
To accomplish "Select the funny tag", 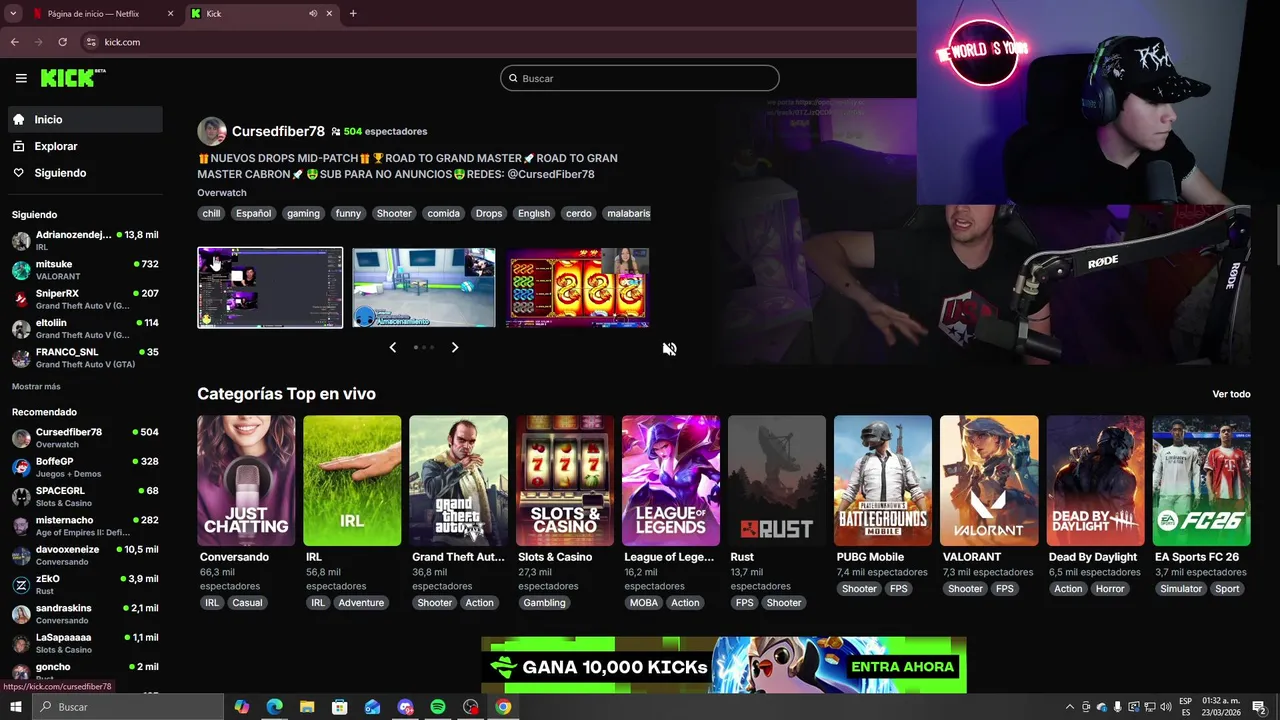I will click(x=348, y=213).
